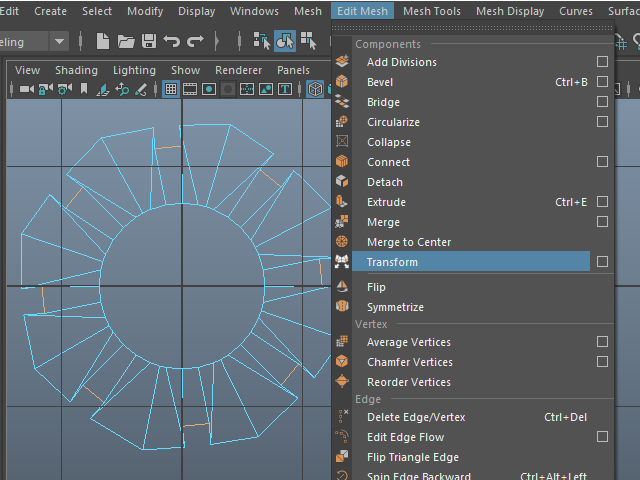Toggle the viewport Grid icon

pos(171,89)
